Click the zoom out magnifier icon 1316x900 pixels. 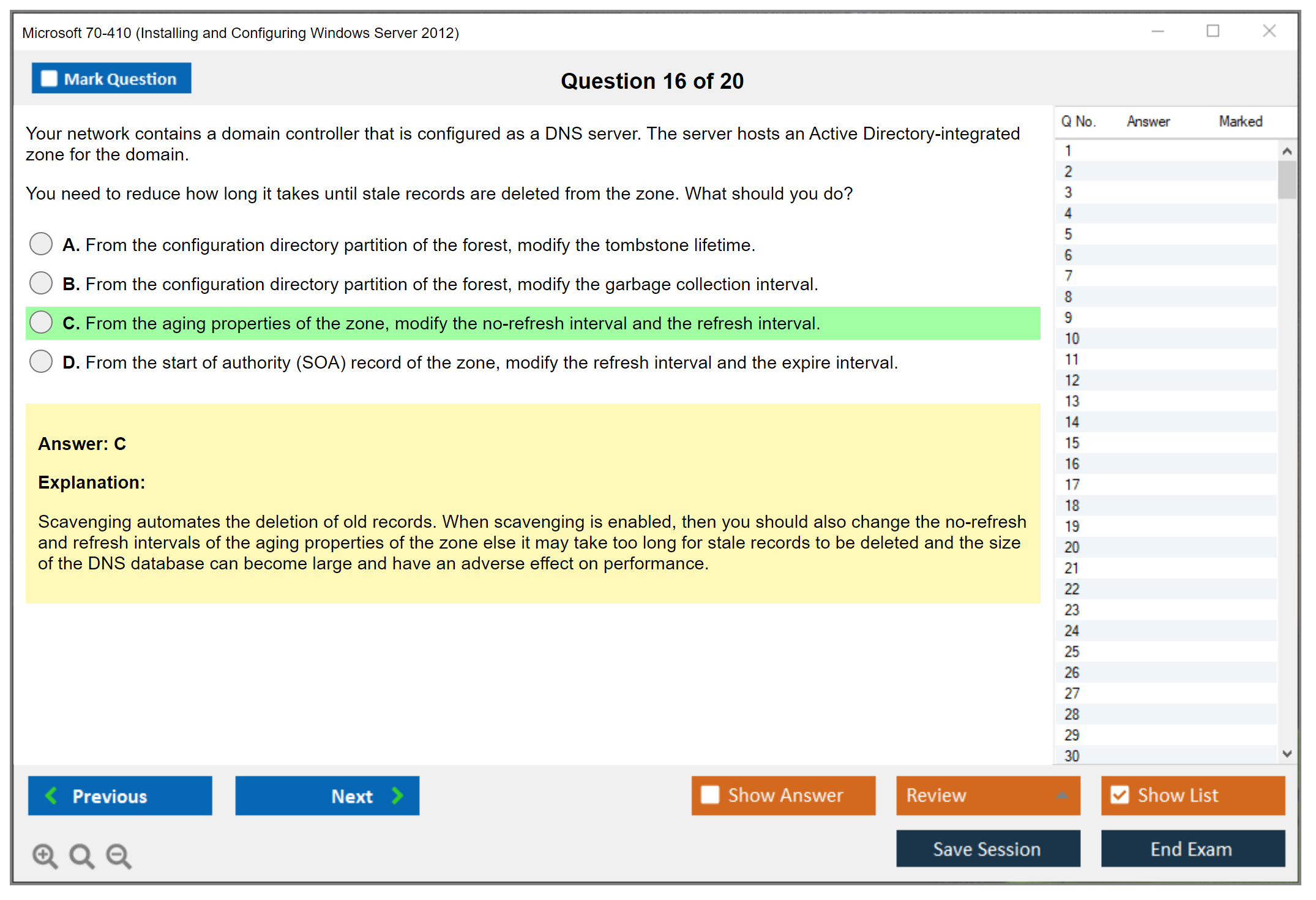point(119,855)
